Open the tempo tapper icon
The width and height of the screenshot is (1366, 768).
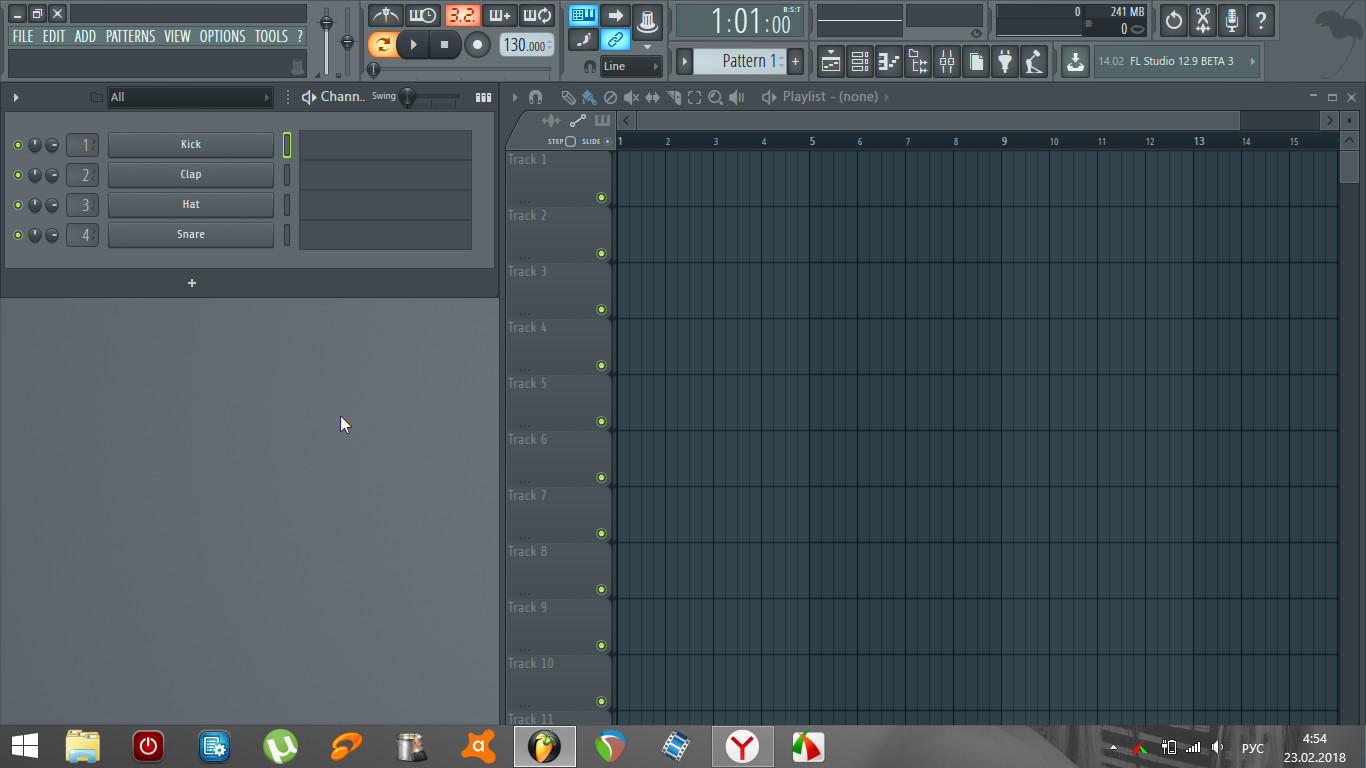pos(1034,61)
